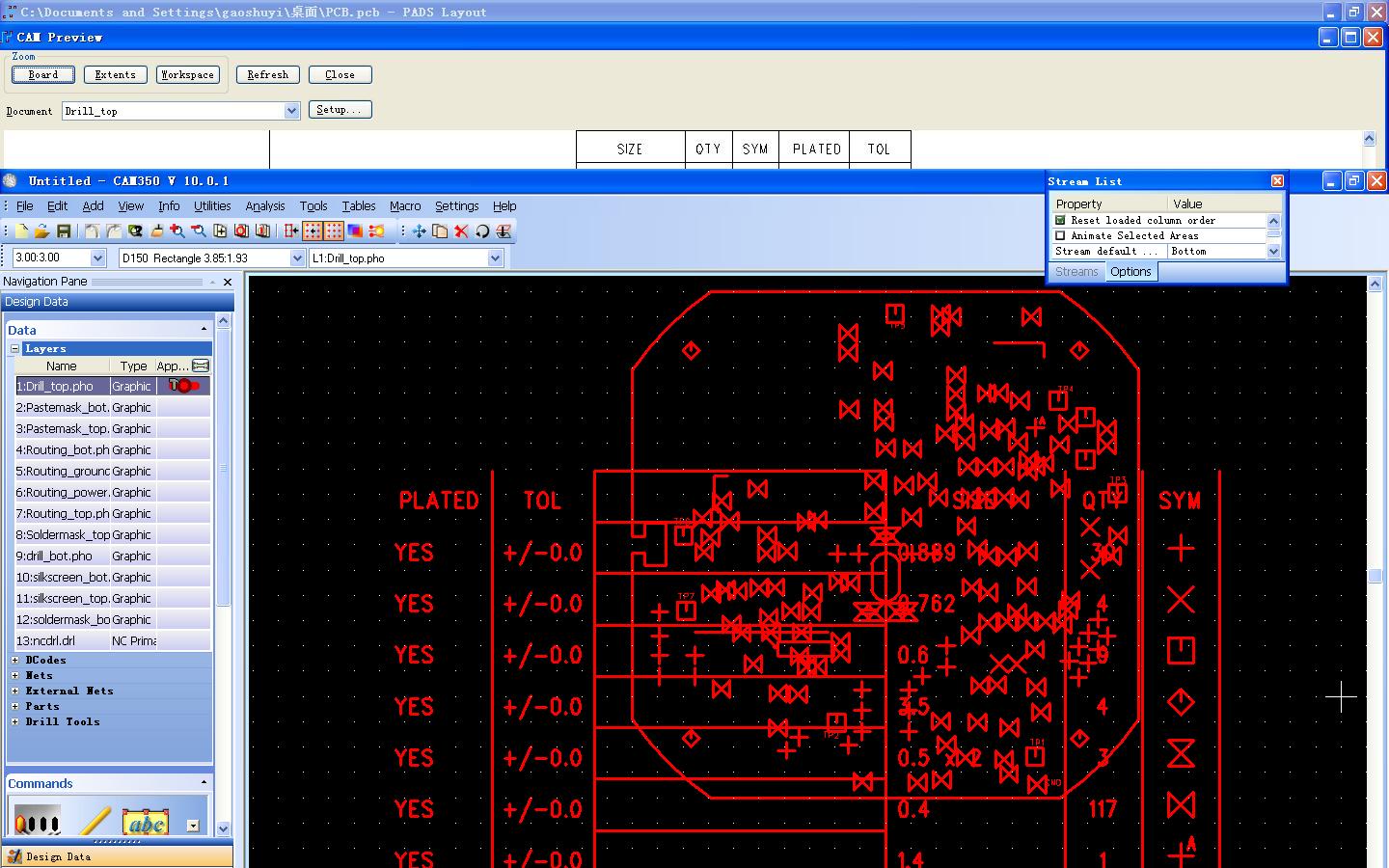Click the Refresh button in CAM Preview
The image size is (1389, 868).
[268, 74]
